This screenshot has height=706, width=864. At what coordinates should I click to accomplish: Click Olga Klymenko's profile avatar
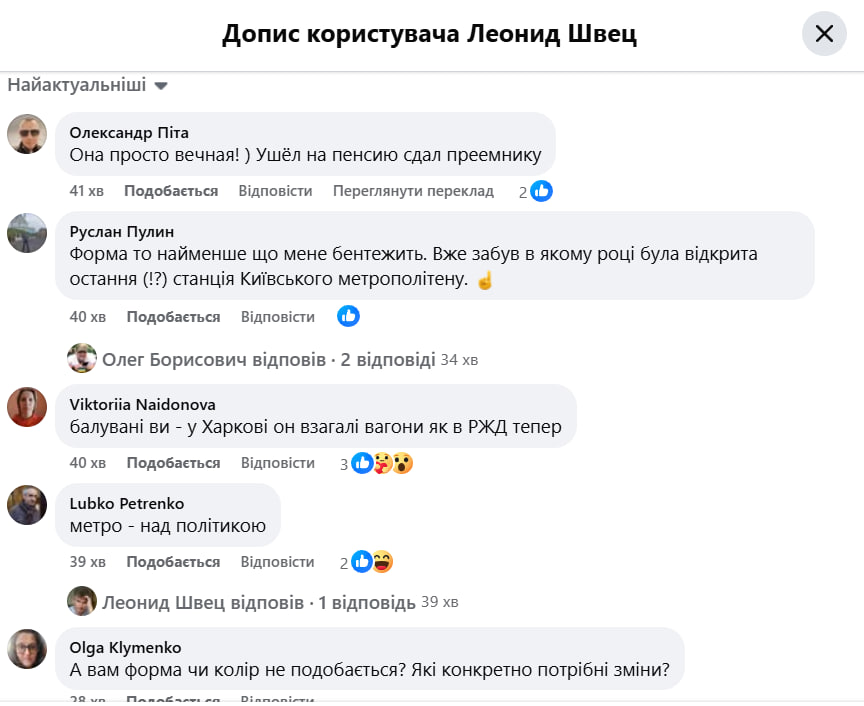pos(27,649)
